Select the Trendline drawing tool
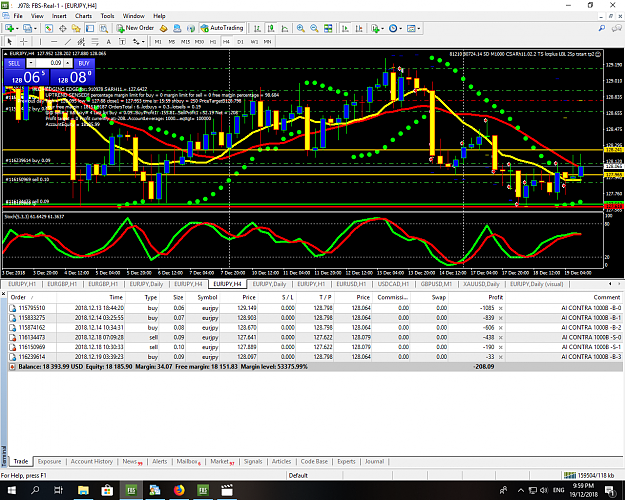 click(68, 41)
